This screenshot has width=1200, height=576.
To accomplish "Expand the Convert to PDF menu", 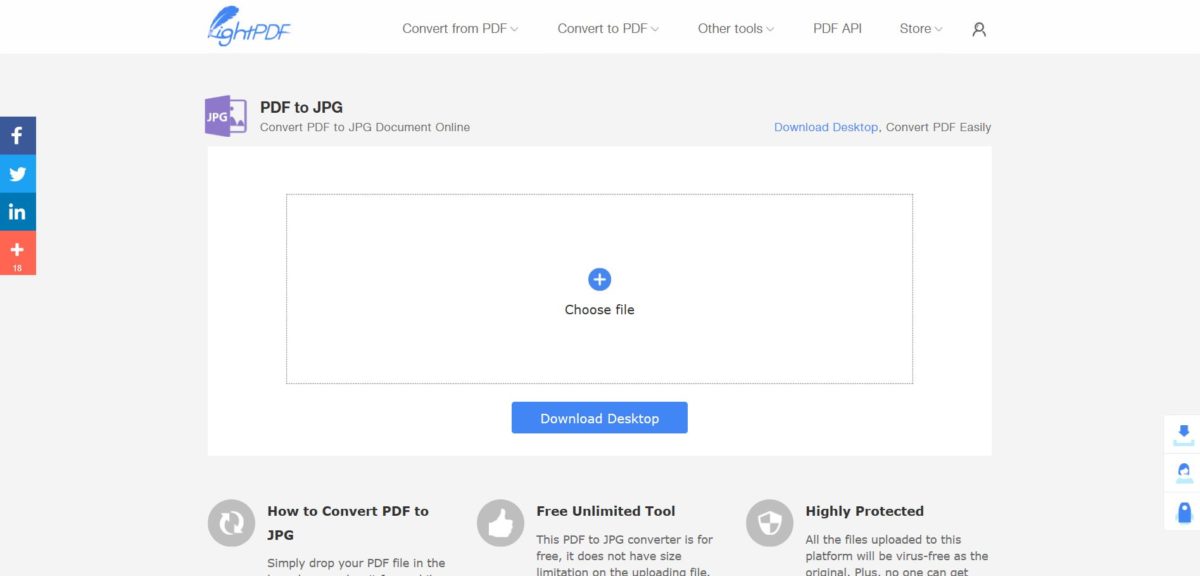I will (x=608, y=29).
